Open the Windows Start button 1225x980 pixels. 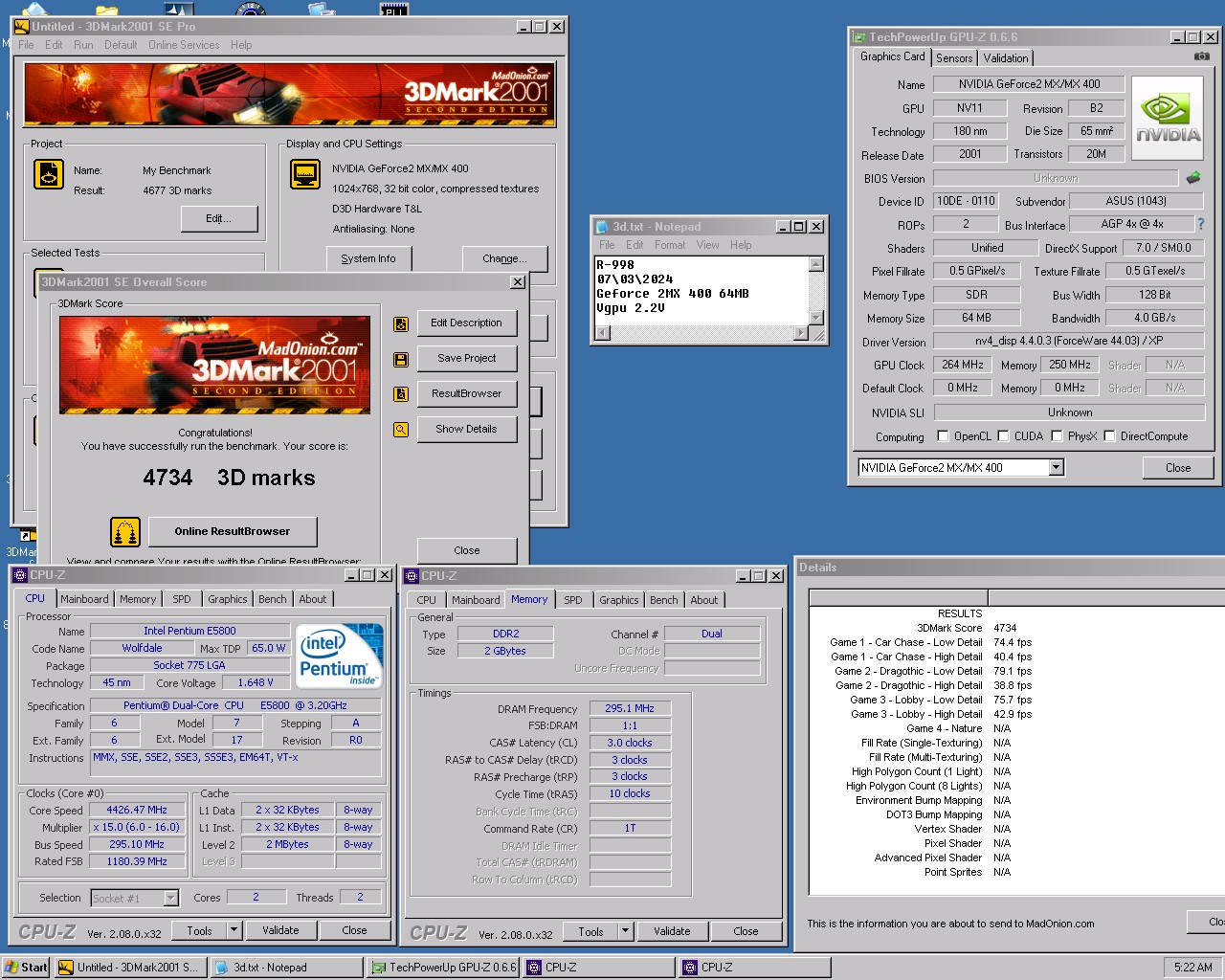26,968
